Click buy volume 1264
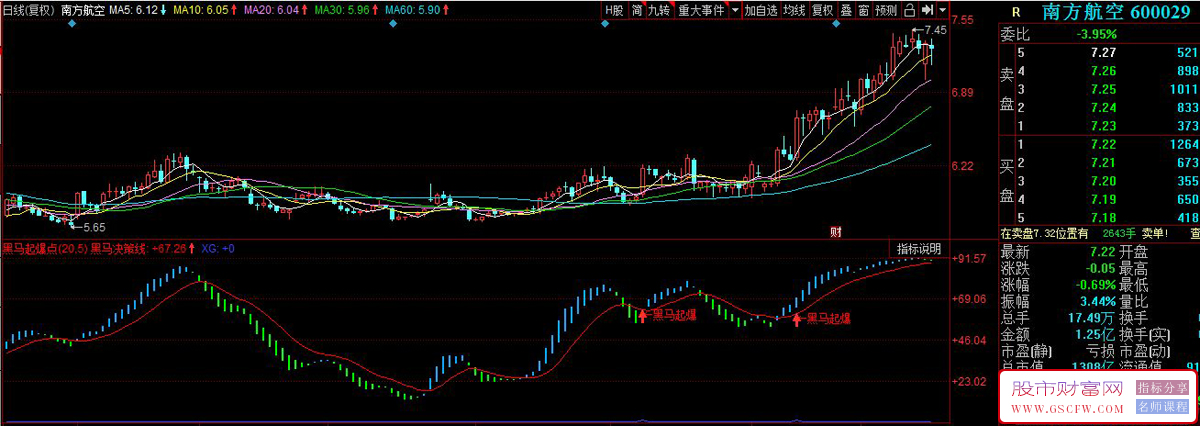The width and height of the screenshot is (1200, 426). pyautogui.click(x=1182, y=145)
